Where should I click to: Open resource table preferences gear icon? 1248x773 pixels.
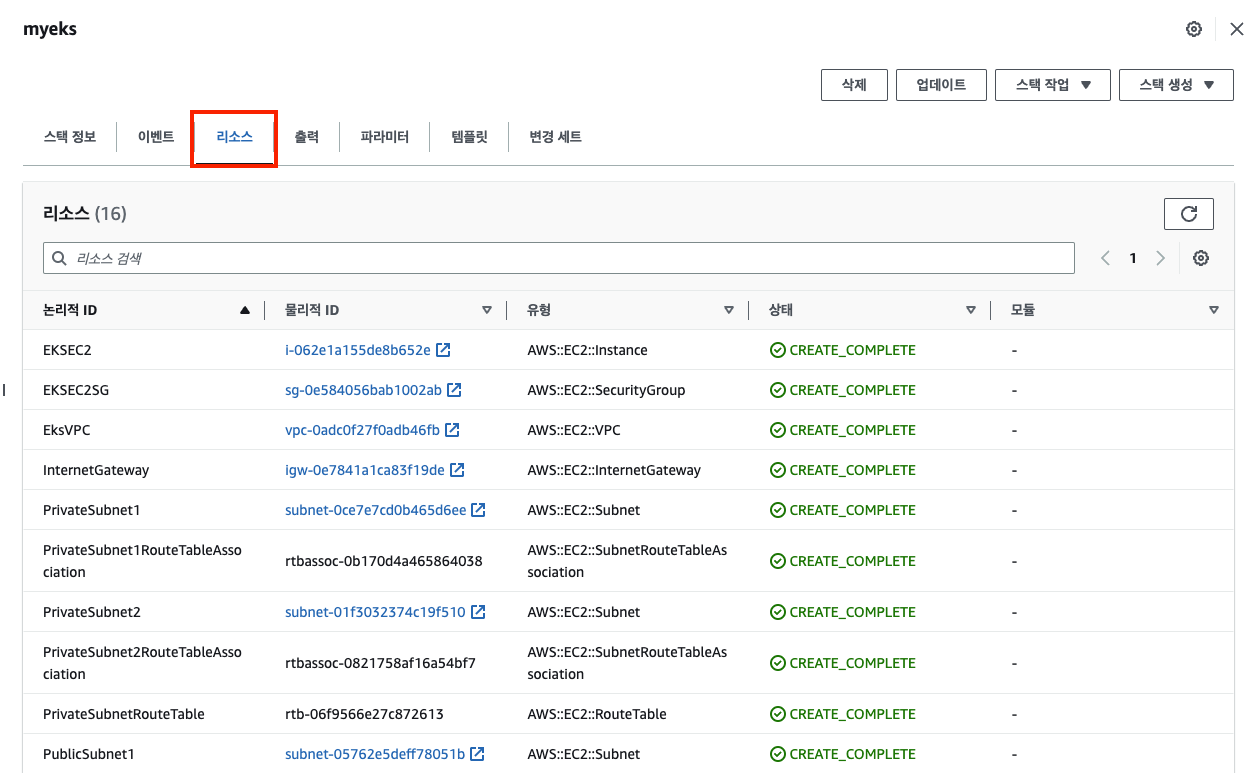[1201, 258]
